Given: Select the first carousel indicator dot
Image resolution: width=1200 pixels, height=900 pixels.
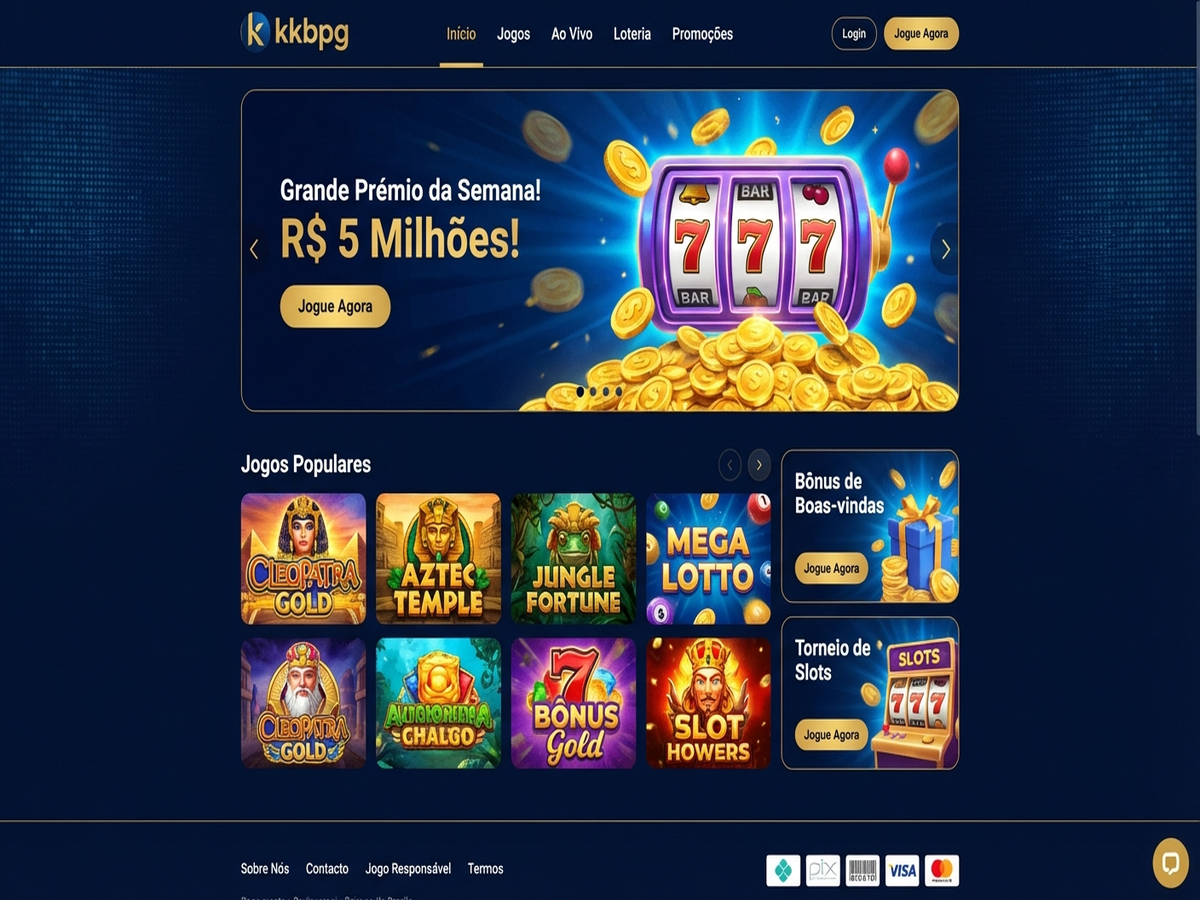Looking at the screenshot, I should (579, 391).
